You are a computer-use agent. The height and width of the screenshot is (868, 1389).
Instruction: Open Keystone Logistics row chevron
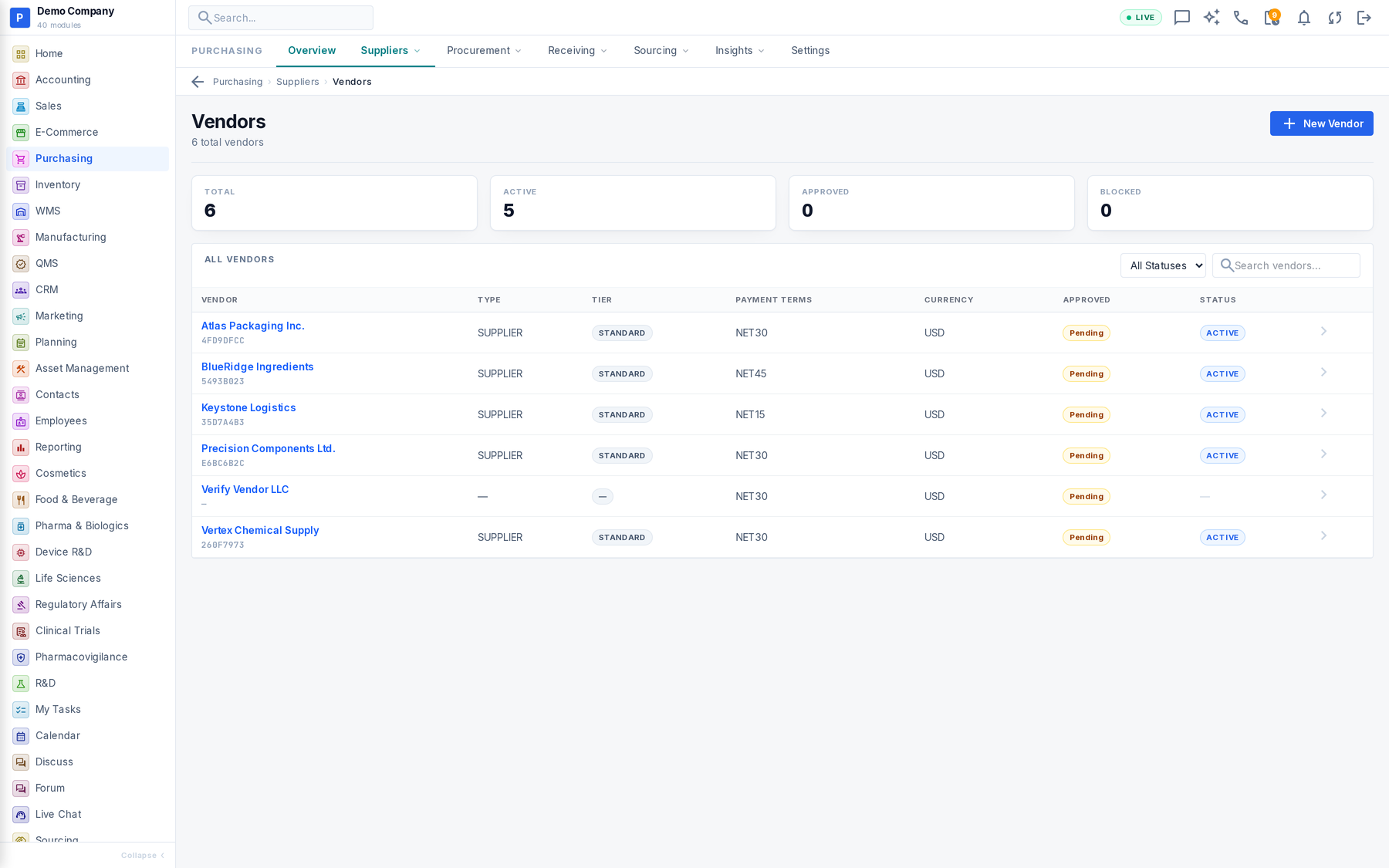click(x=1323, y=414)
